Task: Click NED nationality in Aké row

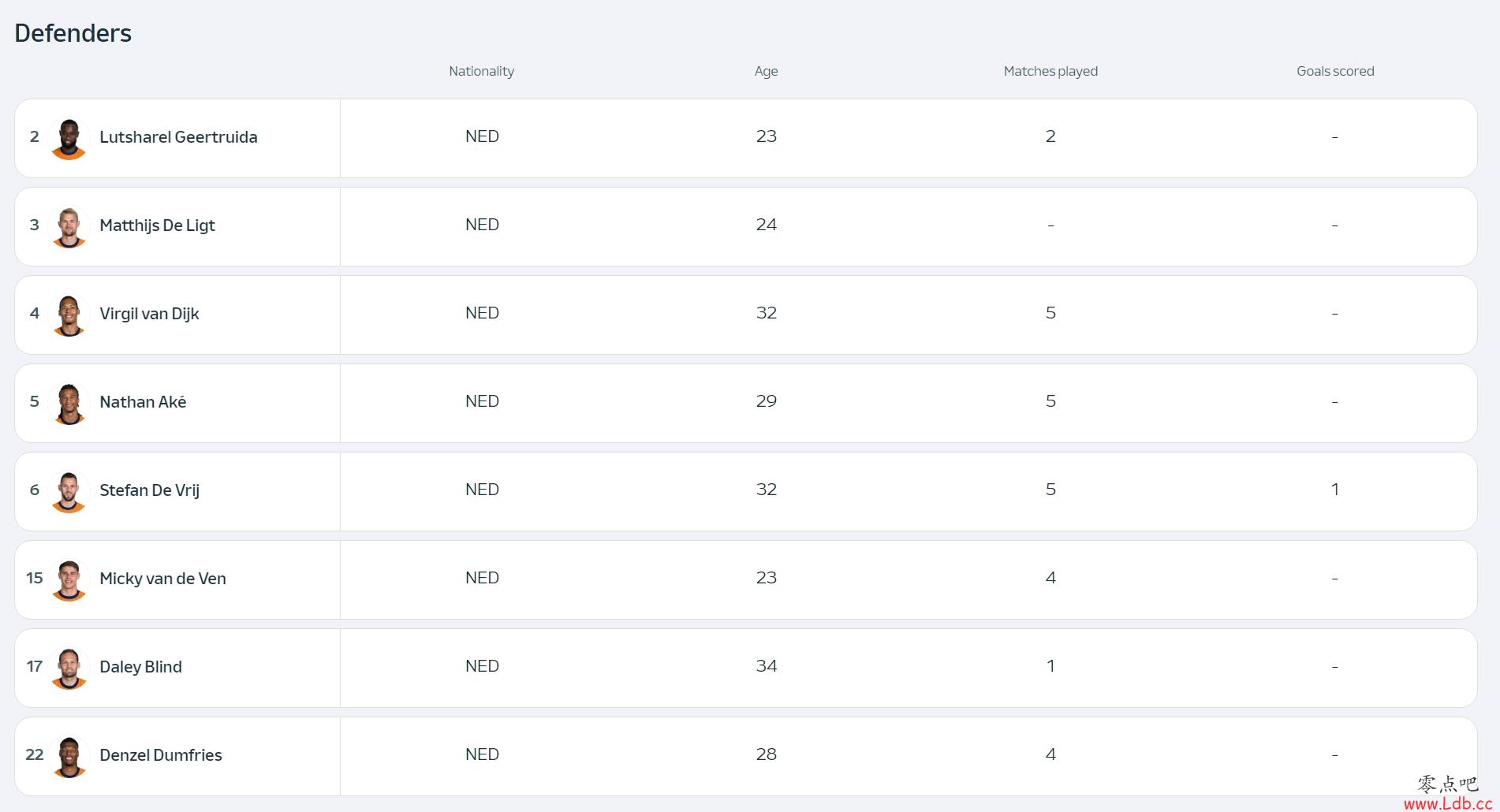Action: point(482,401)
